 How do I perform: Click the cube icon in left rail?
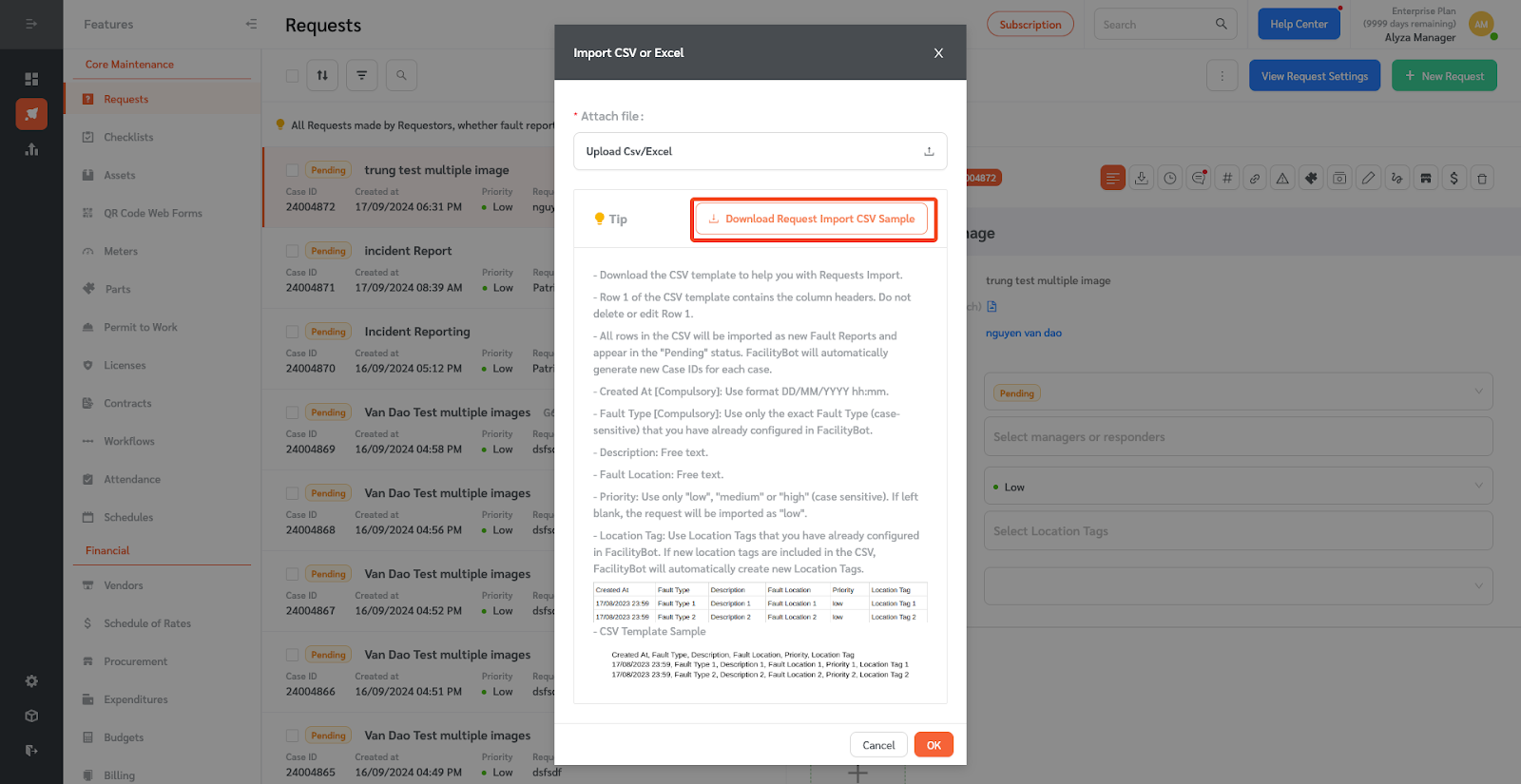click(31, 716)
